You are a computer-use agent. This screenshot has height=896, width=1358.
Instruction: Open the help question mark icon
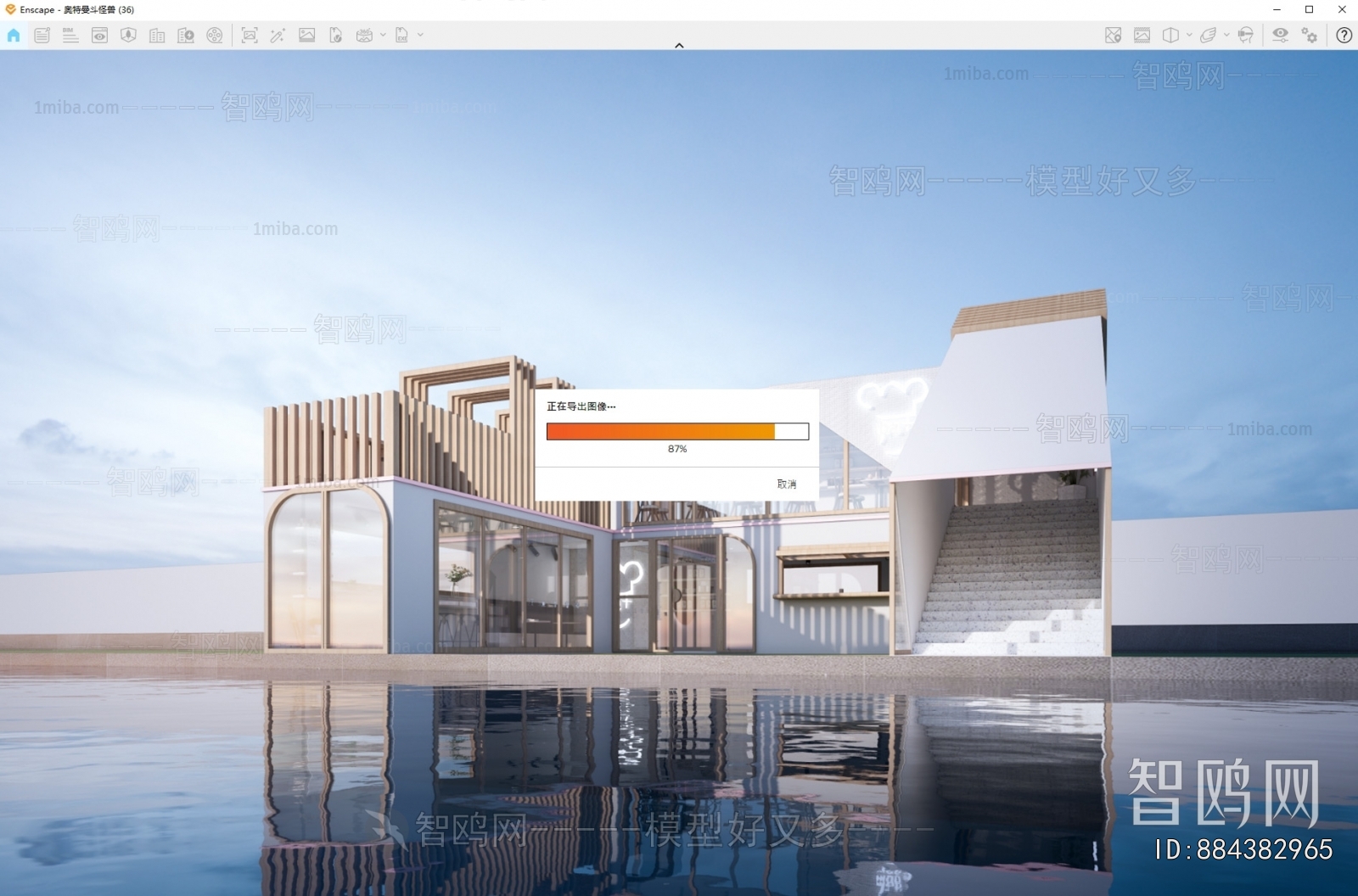(x=1344, y=35)
